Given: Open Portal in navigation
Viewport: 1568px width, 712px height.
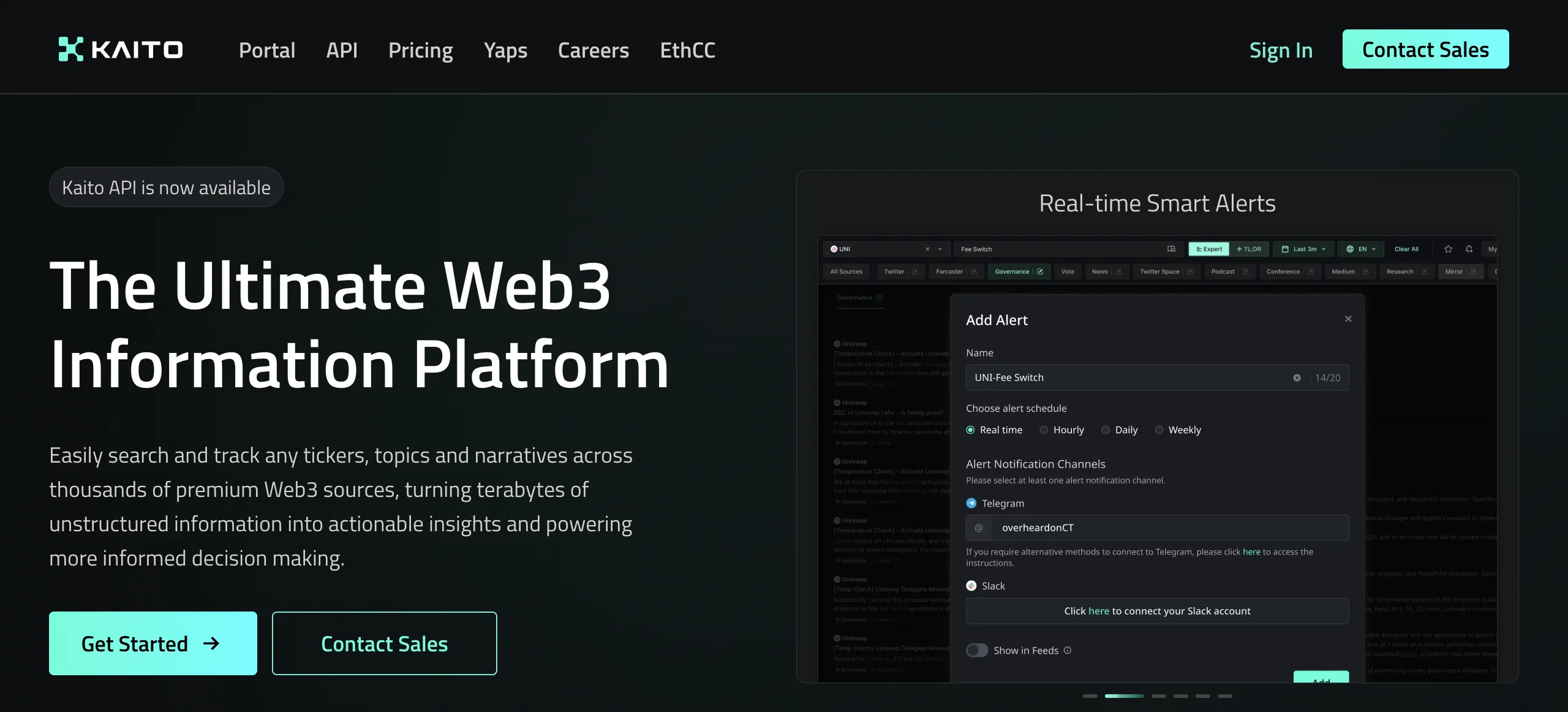Looking at the screenshot, I should click(x=267, y=50).
